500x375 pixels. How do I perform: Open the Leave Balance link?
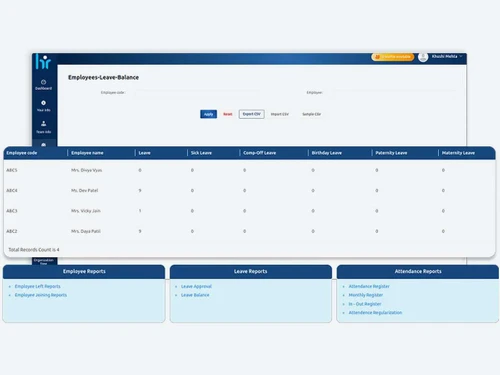point(195,295)
